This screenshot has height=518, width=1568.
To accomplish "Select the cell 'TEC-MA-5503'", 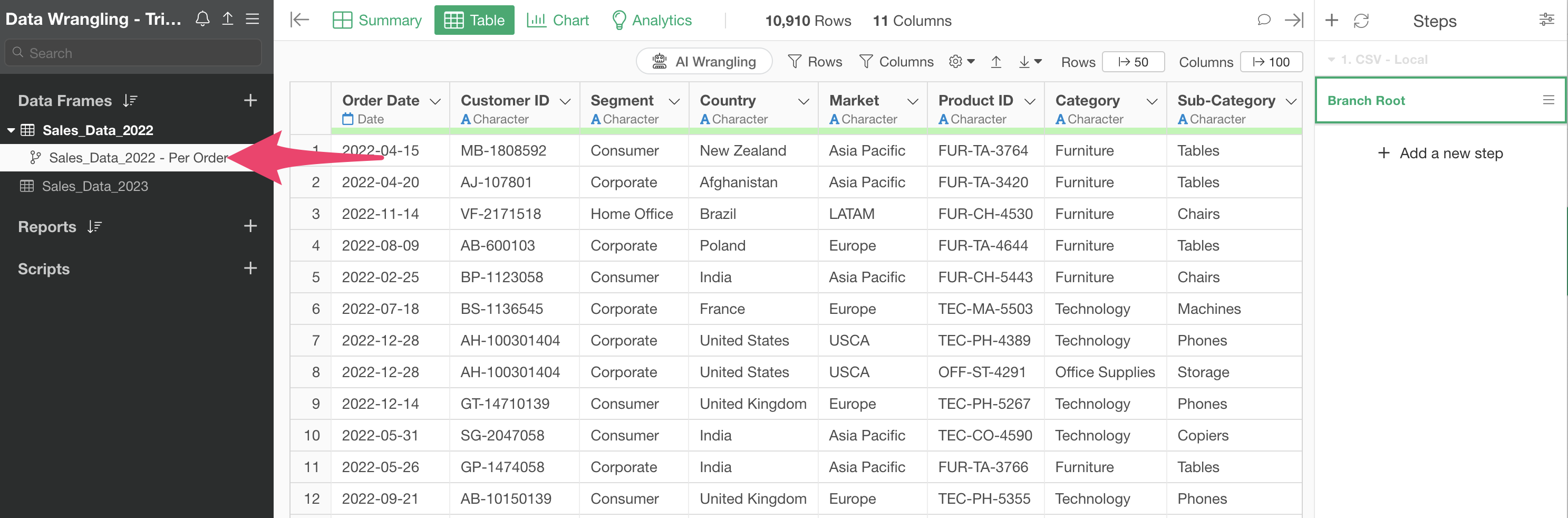I will point(985,309).
